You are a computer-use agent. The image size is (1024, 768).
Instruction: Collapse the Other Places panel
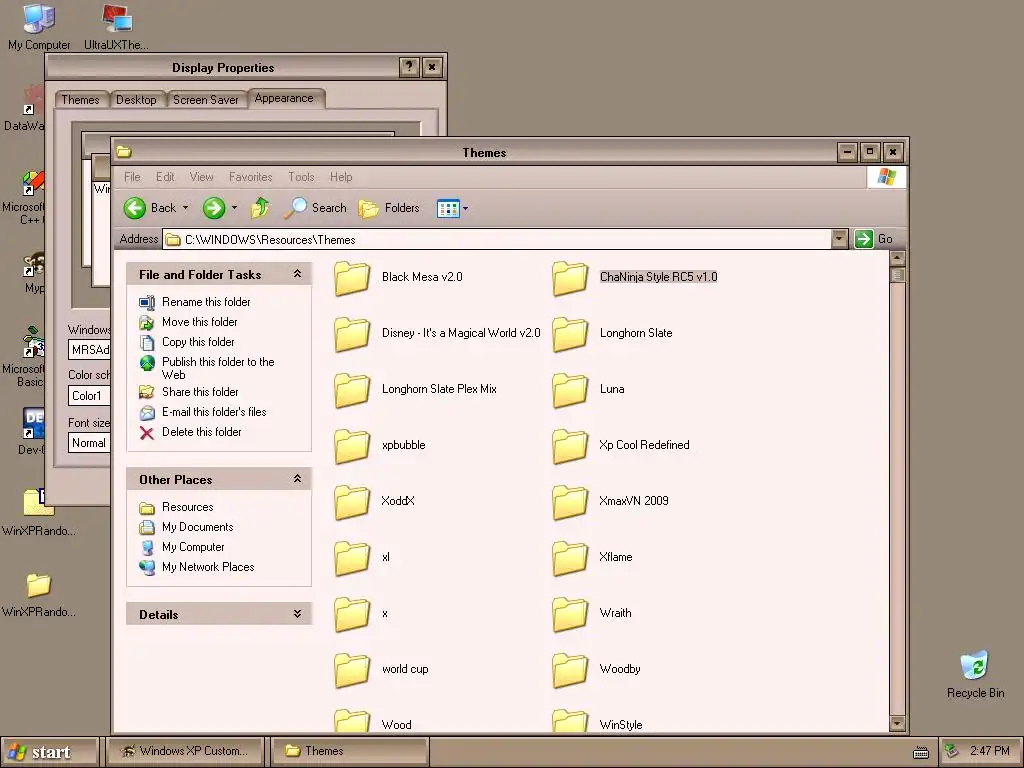click(x=298, y=479)
